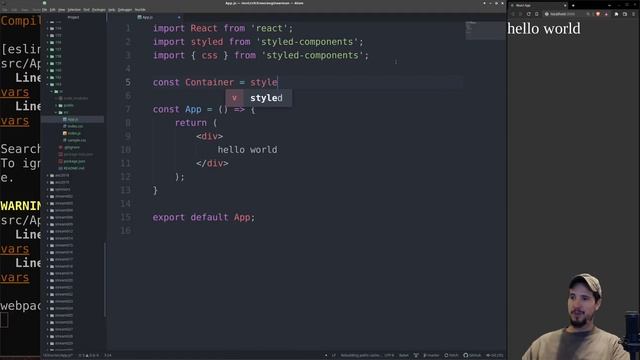Click browser forward button
Viewport: 640px width, 360px height.
[520, 14]
